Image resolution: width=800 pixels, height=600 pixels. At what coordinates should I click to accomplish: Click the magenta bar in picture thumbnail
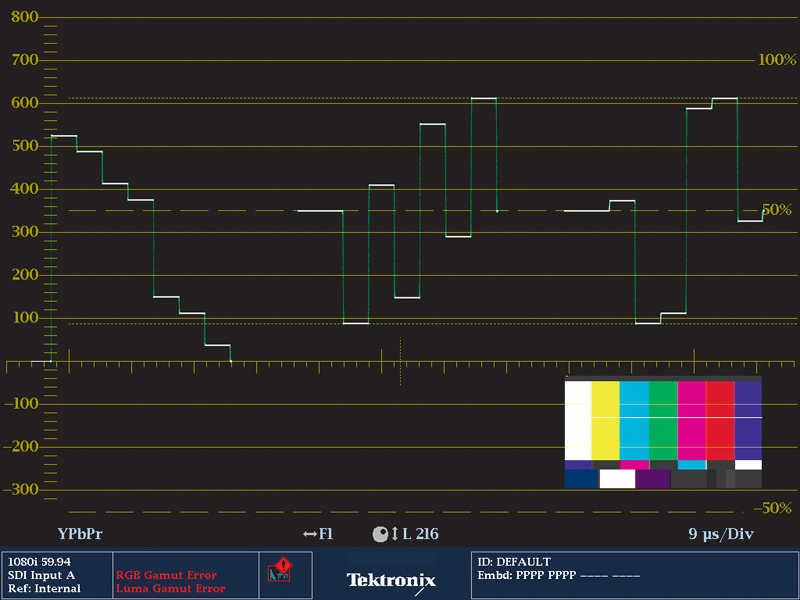pyautogui.click(x=692, y=420)
